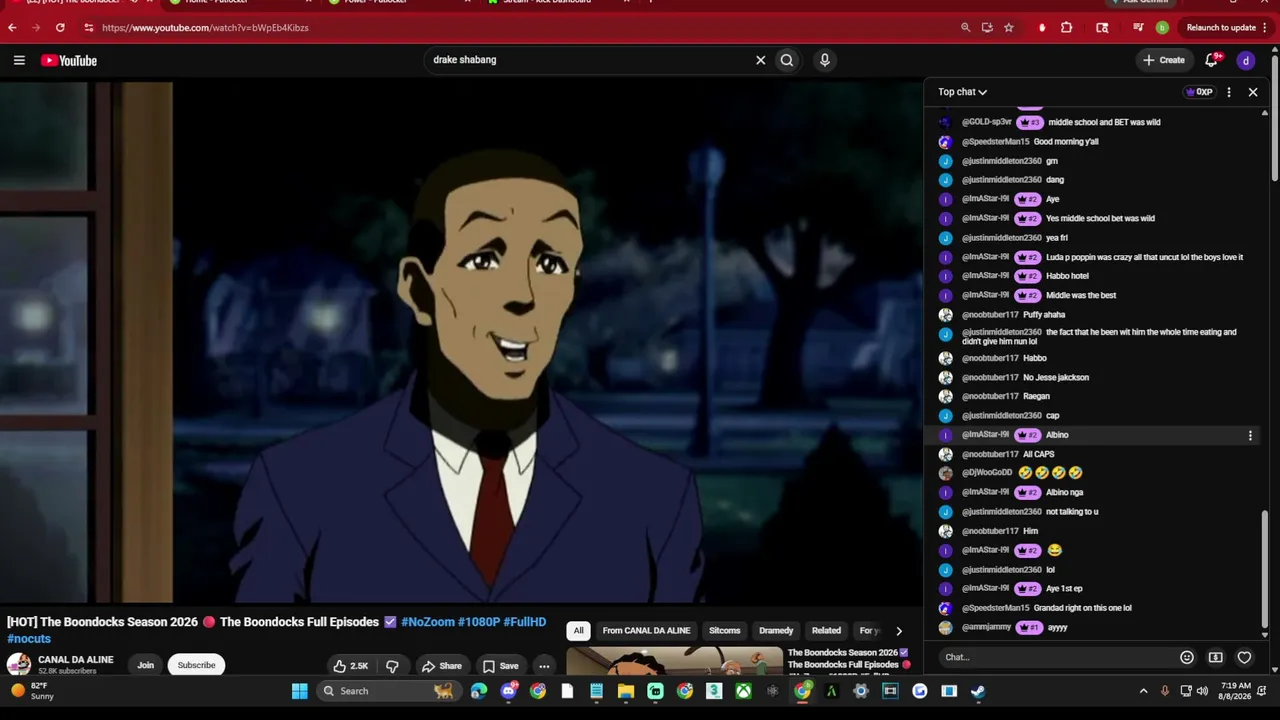Viewport: 1280px width, 720px height.
Task: Open Microsoft Edge from the taskbar
Action: click(x=479, y=691)
